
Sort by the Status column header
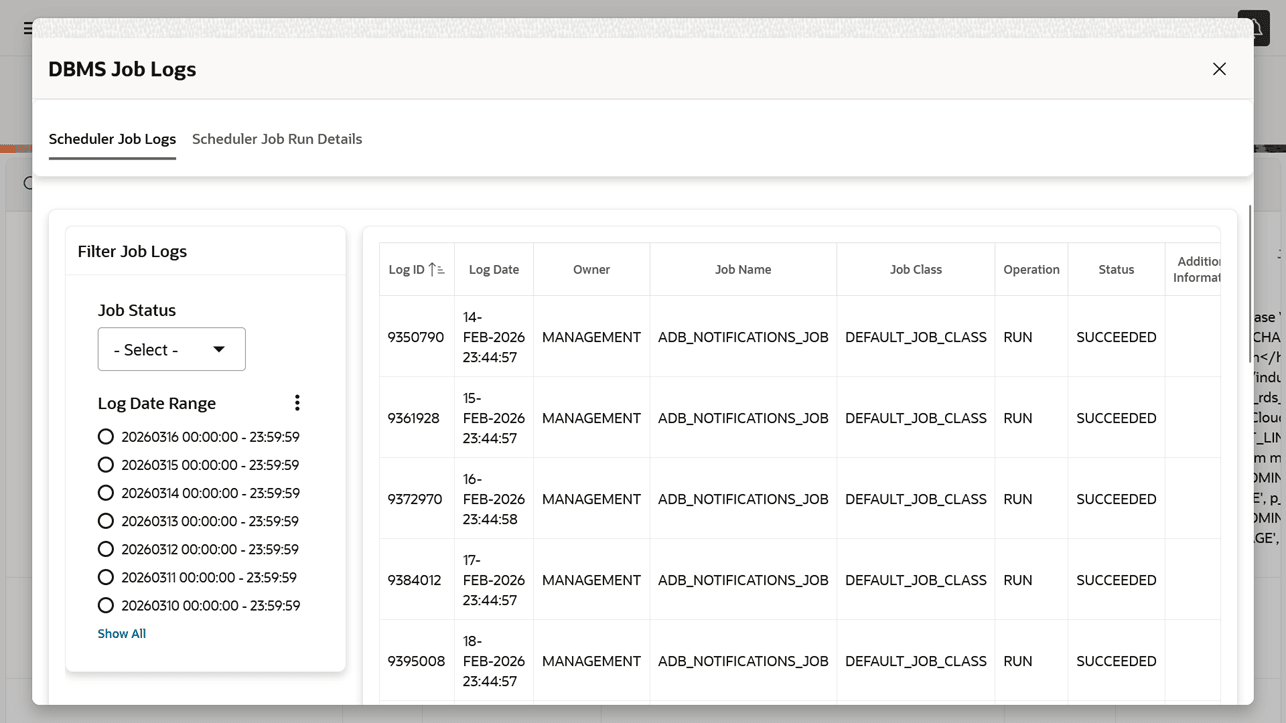(x=1116, y=270)
